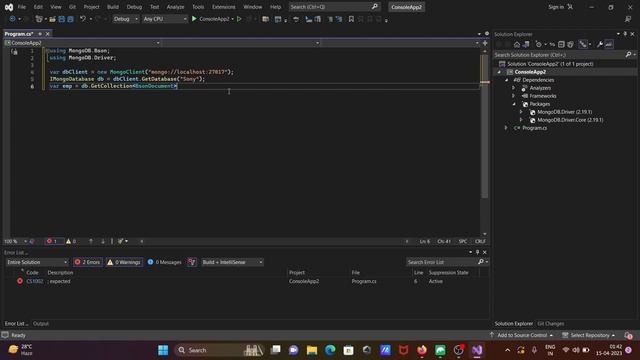Screen dimensions: 640x360
Task: Click the Select Repository button
Action: coord(588,335)
